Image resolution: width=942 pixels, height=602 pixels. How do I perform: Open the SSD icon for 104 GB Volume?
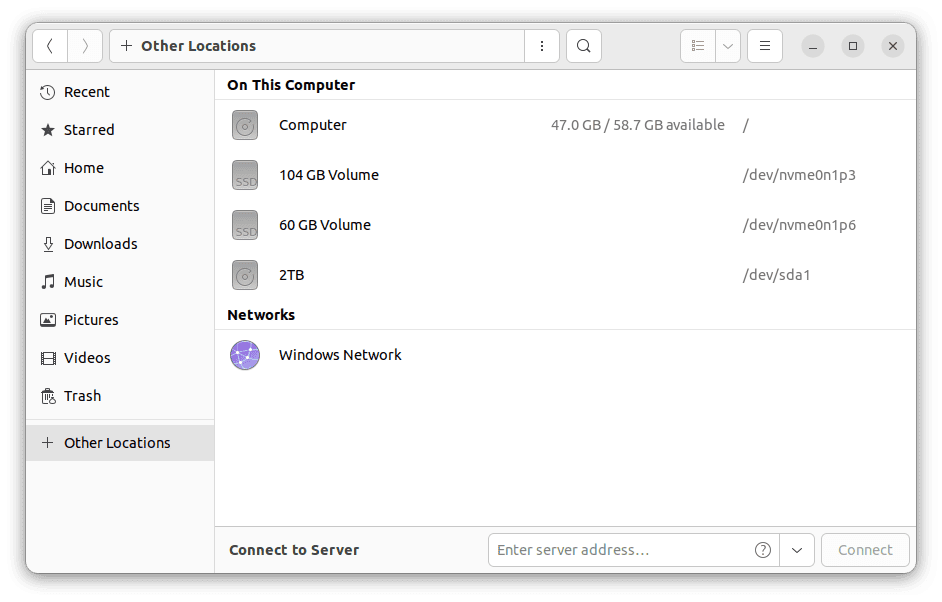tap(245, 175)
